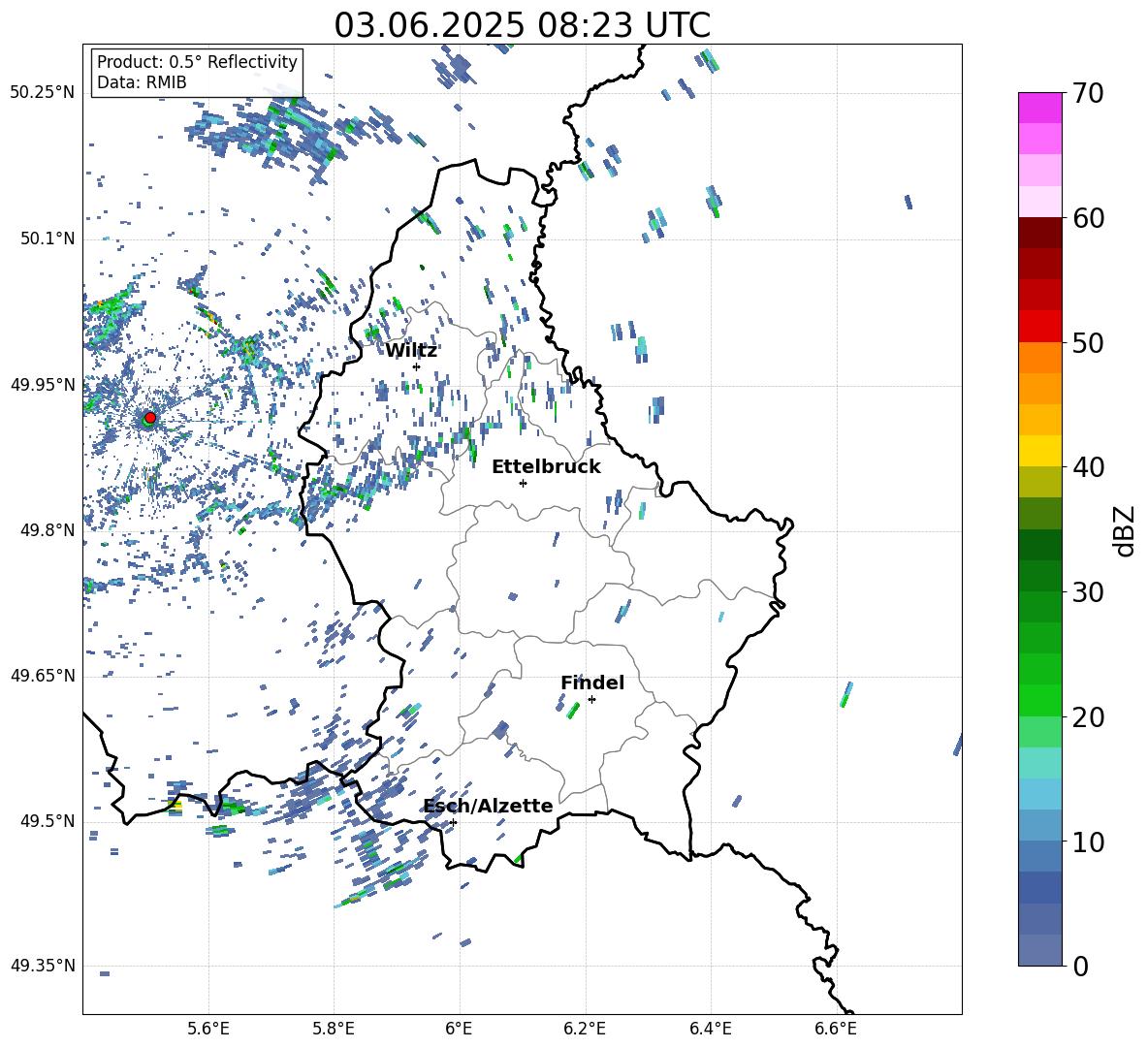Click the magenta top swatch of the colorbar
The height and width of the screenshot is (1048, 1148).
(x=1040, y=109)
